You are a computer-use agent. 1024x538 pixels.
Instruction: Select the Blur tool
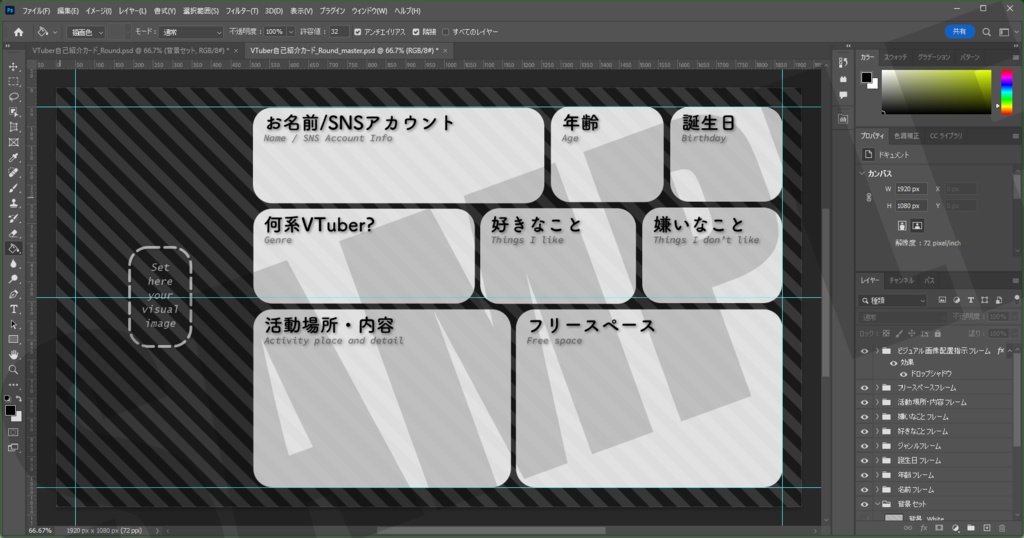[13, 264]
